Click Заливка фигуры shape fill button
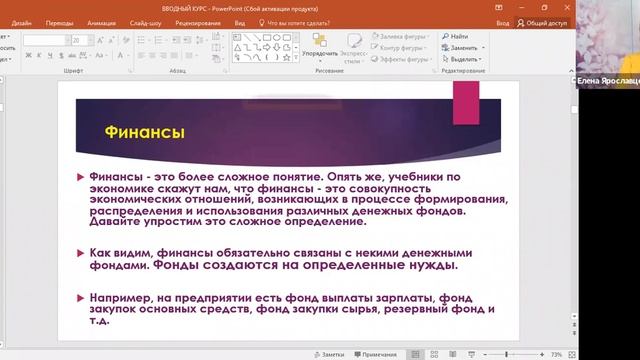This screenshot has height=360, width=640. 400,36
